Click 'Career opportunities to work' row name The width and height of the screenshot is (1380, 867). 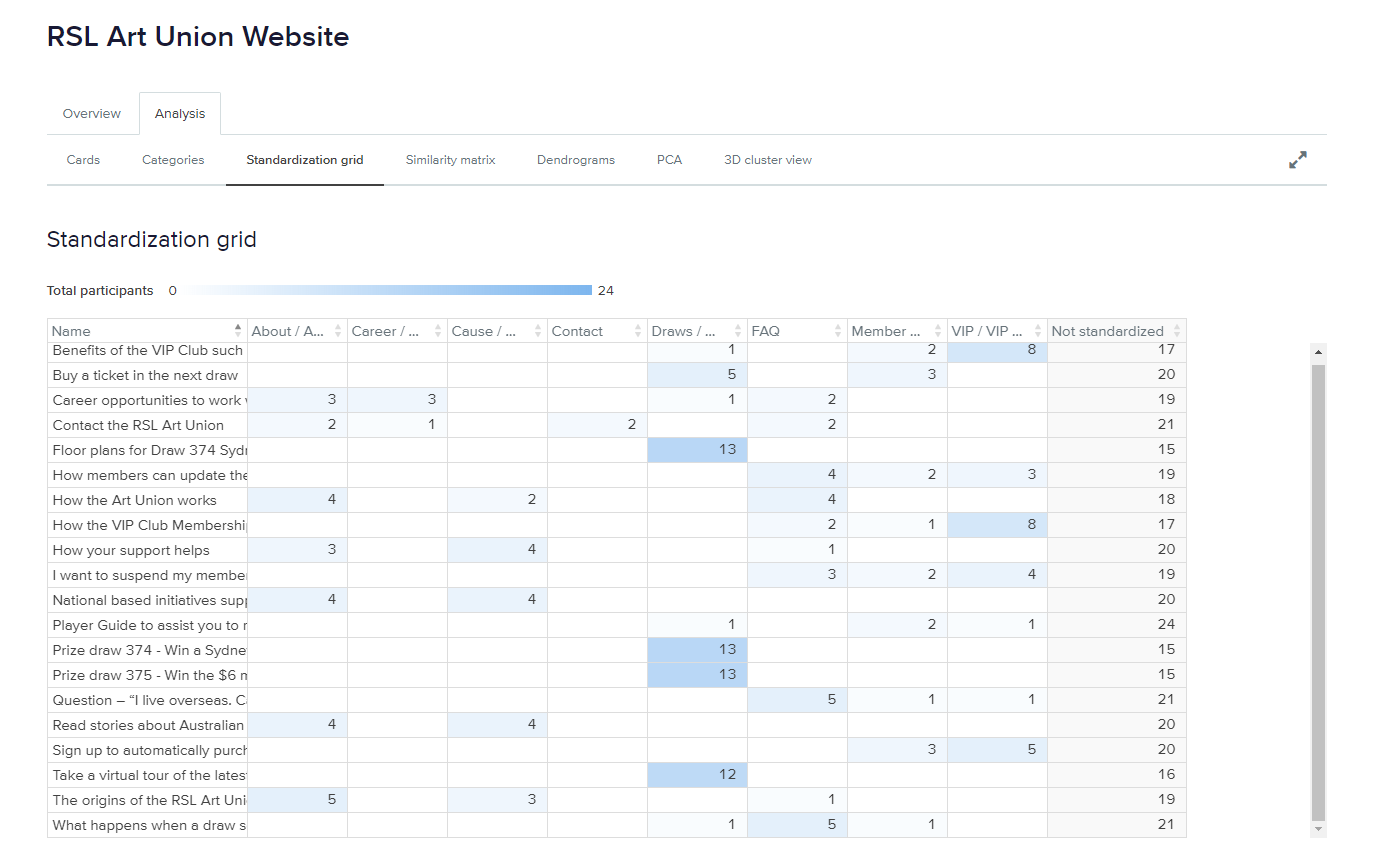(150, 400)
